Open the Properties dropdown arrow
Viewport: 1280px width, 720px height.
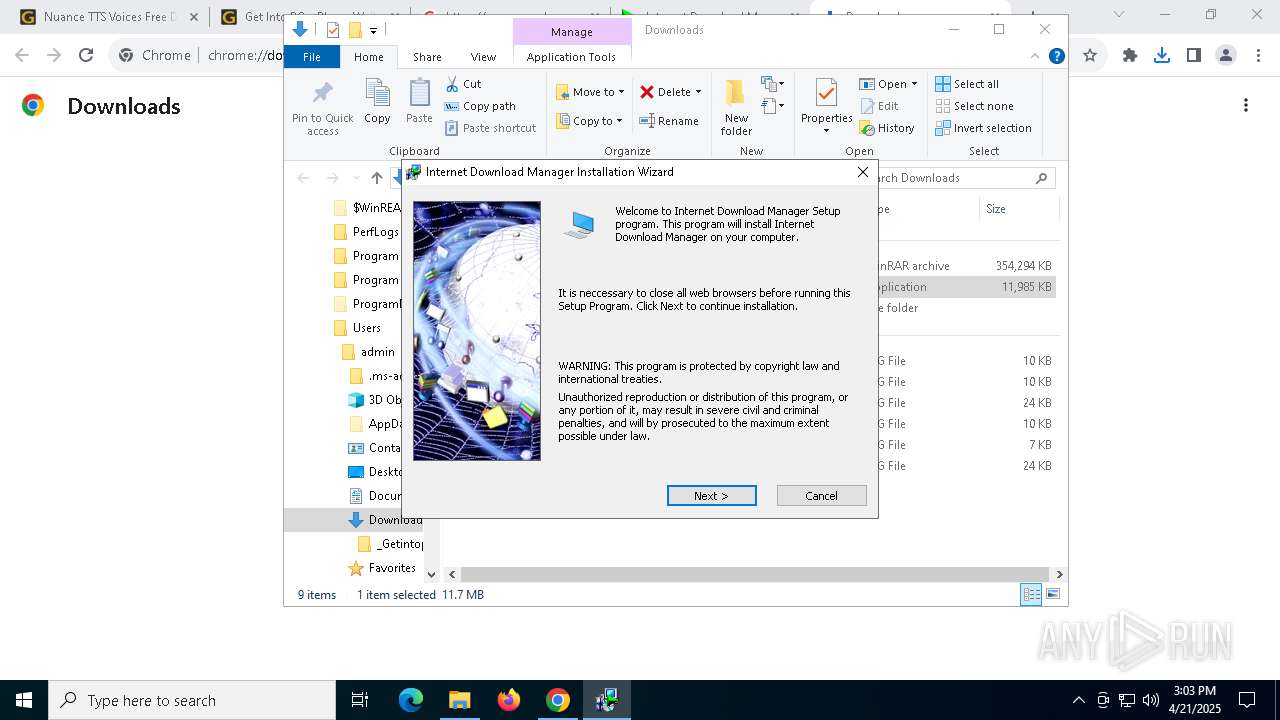[x=826, y=130]
